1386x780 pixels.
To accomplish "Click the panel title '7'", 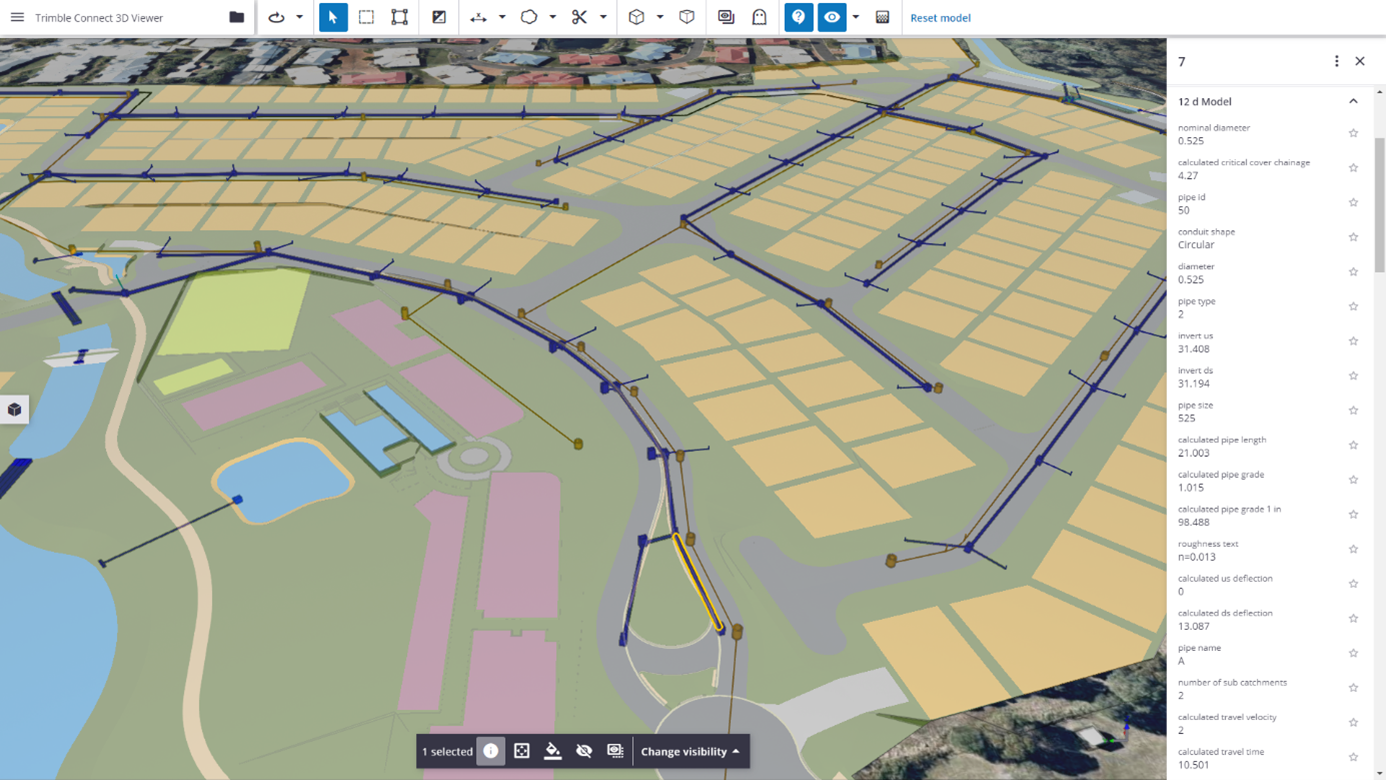I will coord(1182,62).
